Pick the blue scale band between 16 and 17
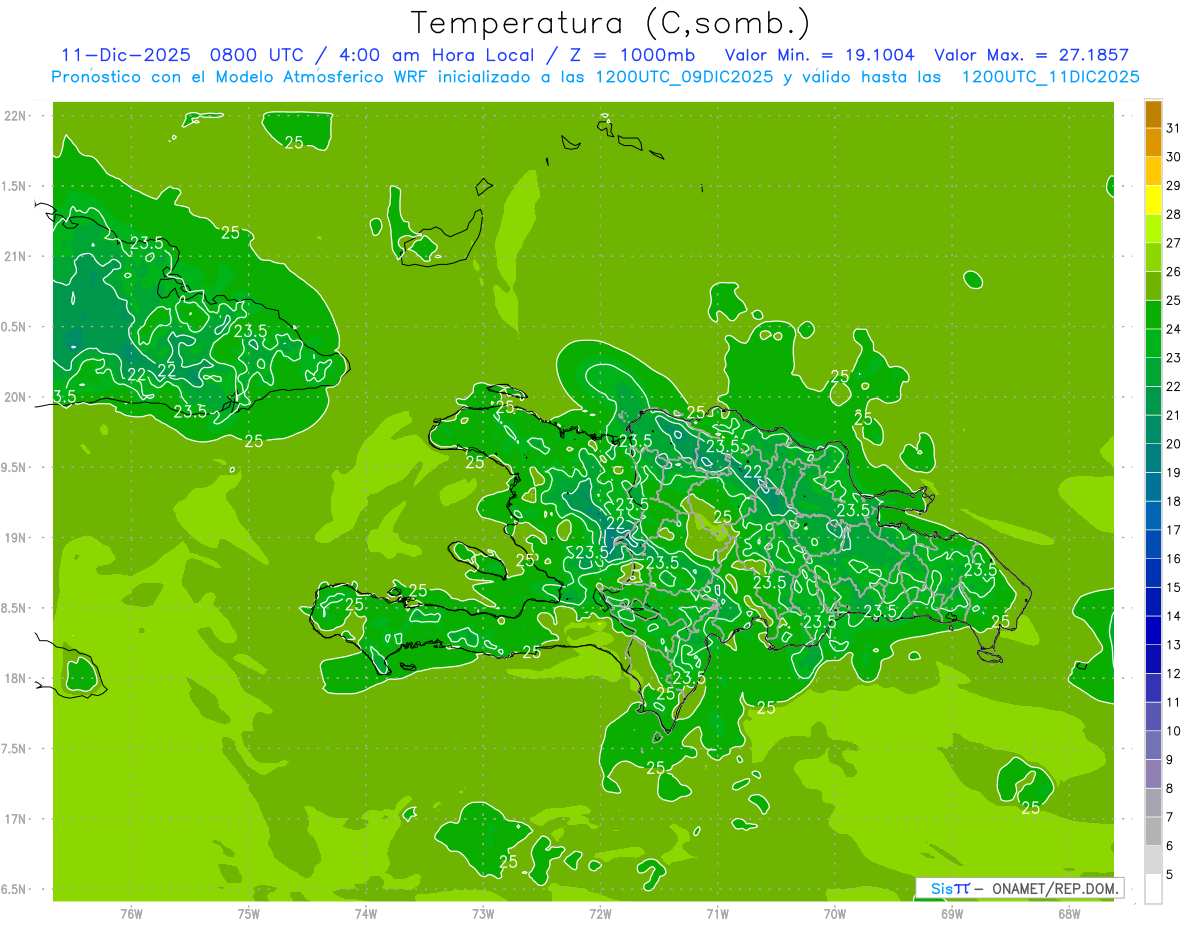The image size is (1200, 927). point(1153,545)
